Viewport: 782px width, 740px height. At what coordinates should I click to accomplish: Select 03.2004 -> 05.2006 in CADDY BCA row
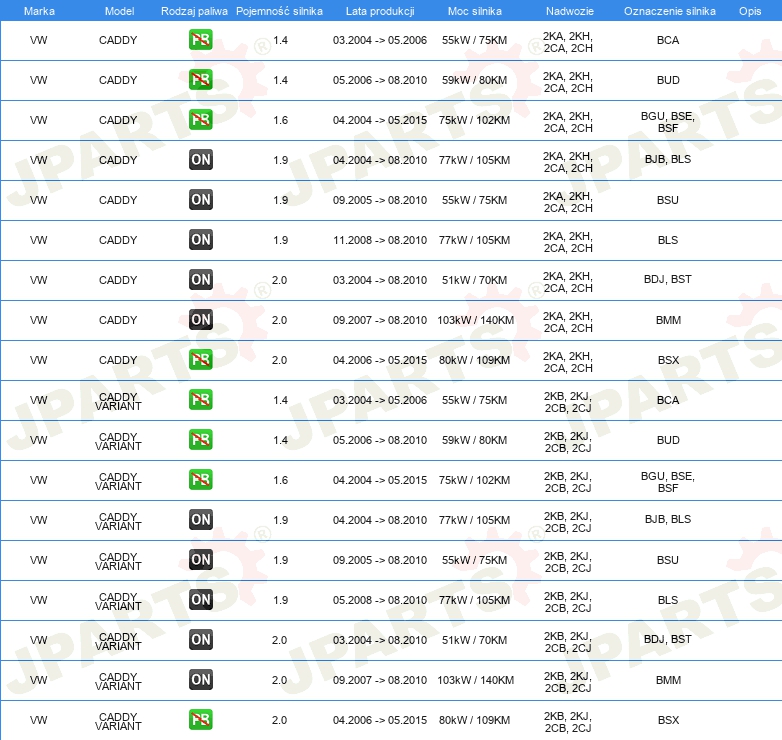point(380,40)
